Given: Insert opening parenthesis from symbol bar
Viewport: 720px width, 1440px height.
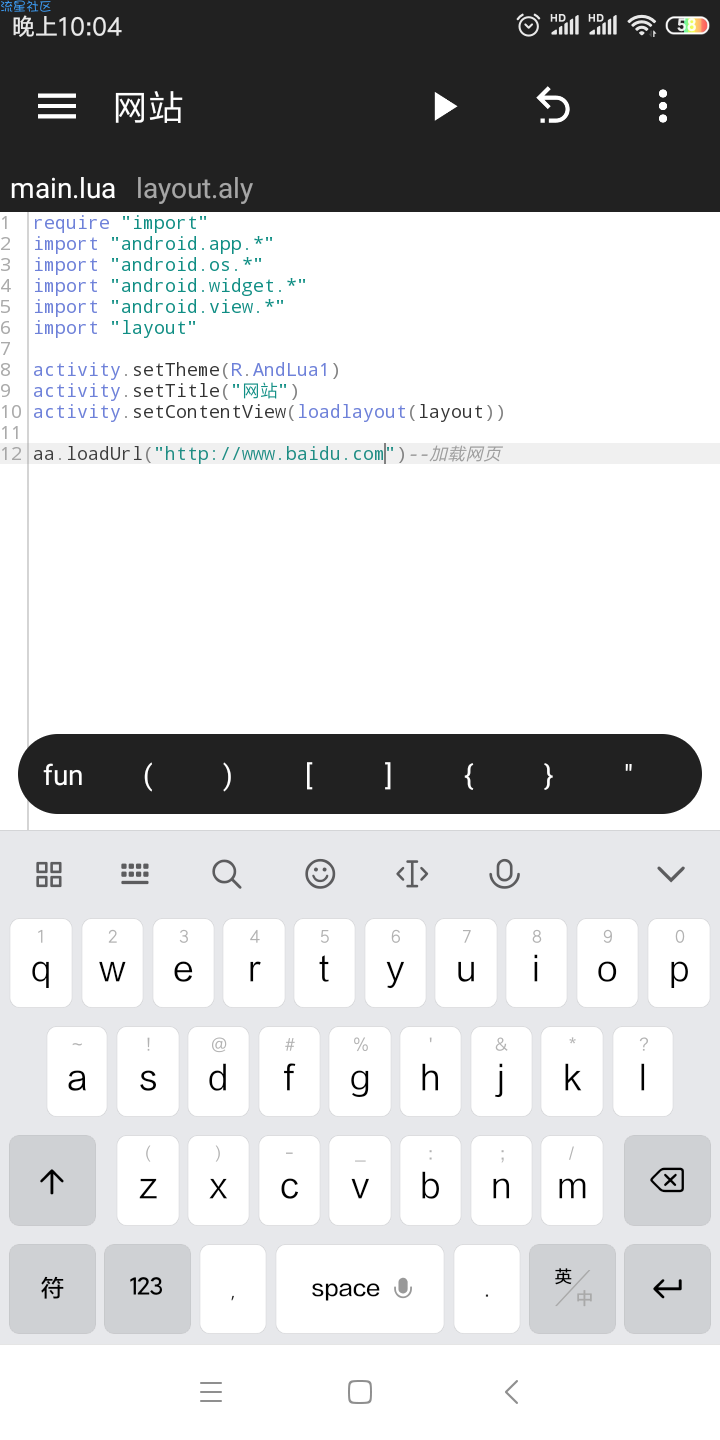Looking at the screenshot, I should click(148, 775).
